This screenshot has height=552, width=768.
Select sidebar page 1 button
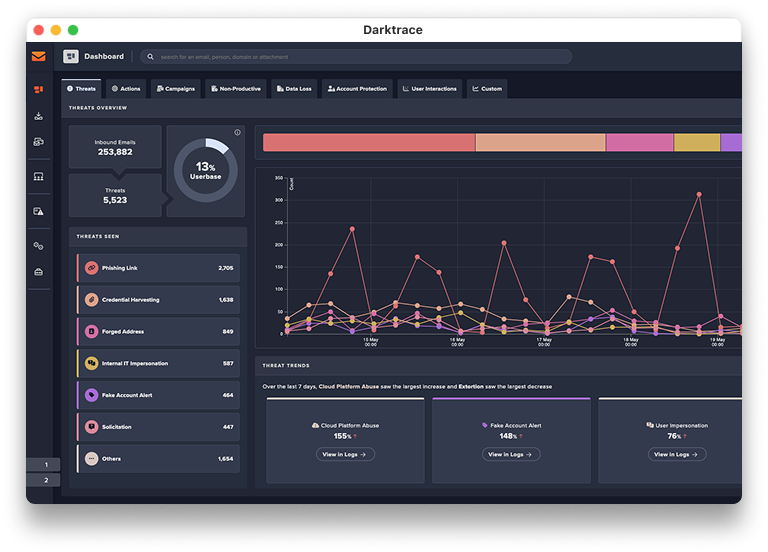pyautogui.click(x=44, y=464)
